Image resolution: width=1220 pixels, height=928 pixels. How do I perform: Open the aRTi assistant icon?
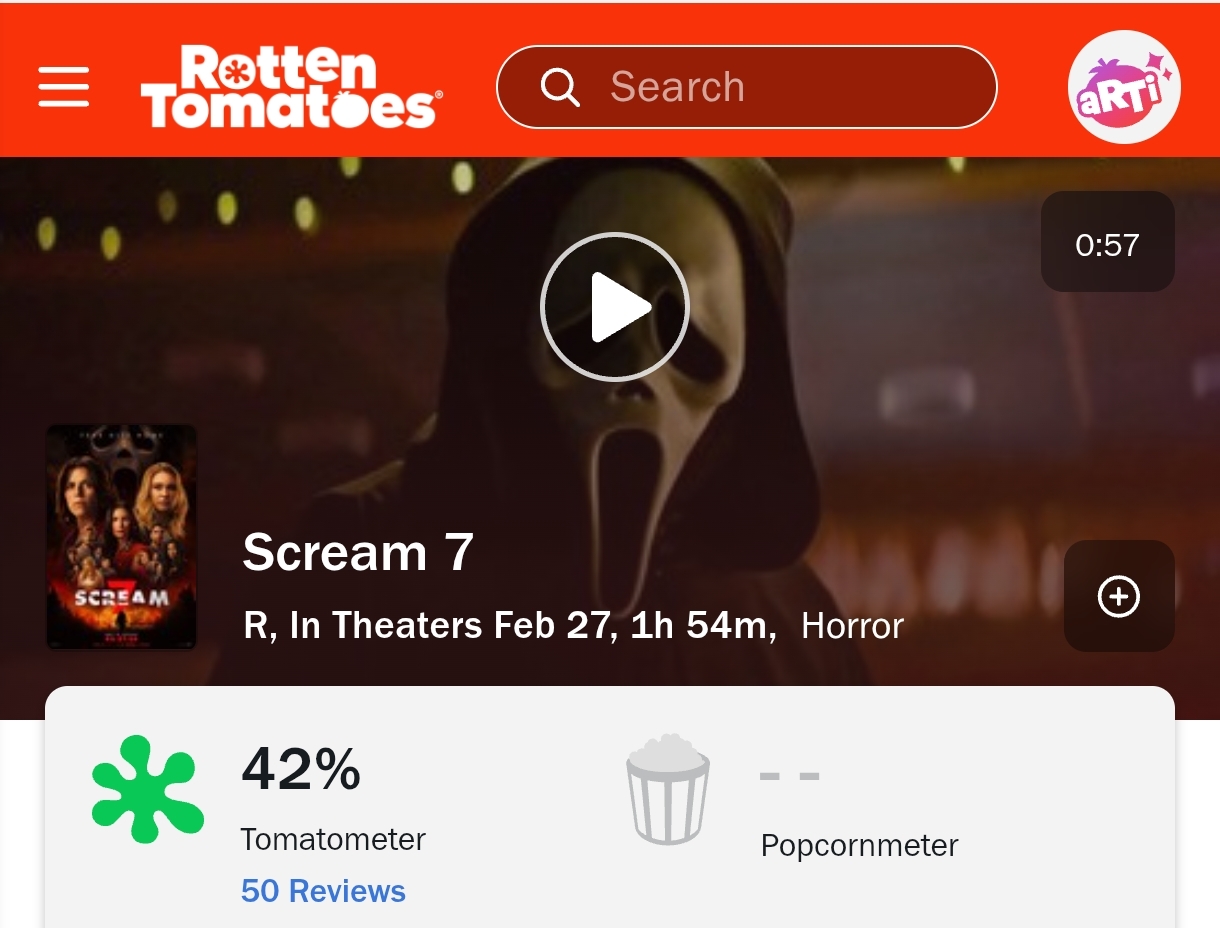1123,87
